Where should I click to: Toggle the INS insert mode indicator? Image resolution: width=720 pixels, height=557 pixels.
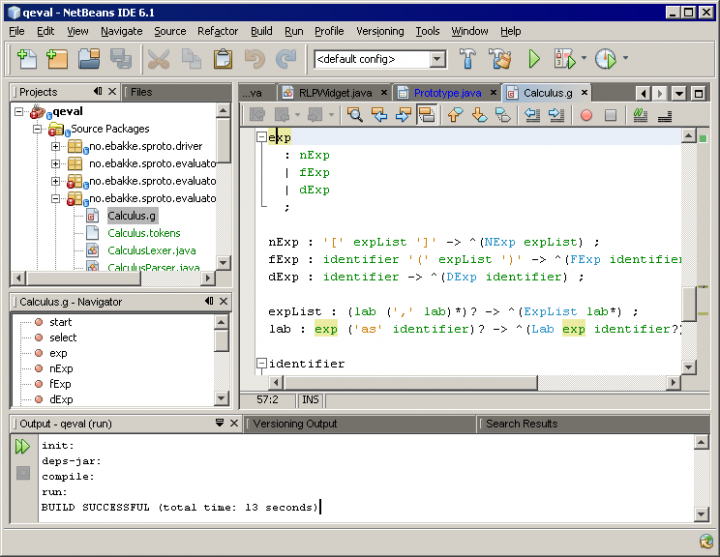(311, 399)
